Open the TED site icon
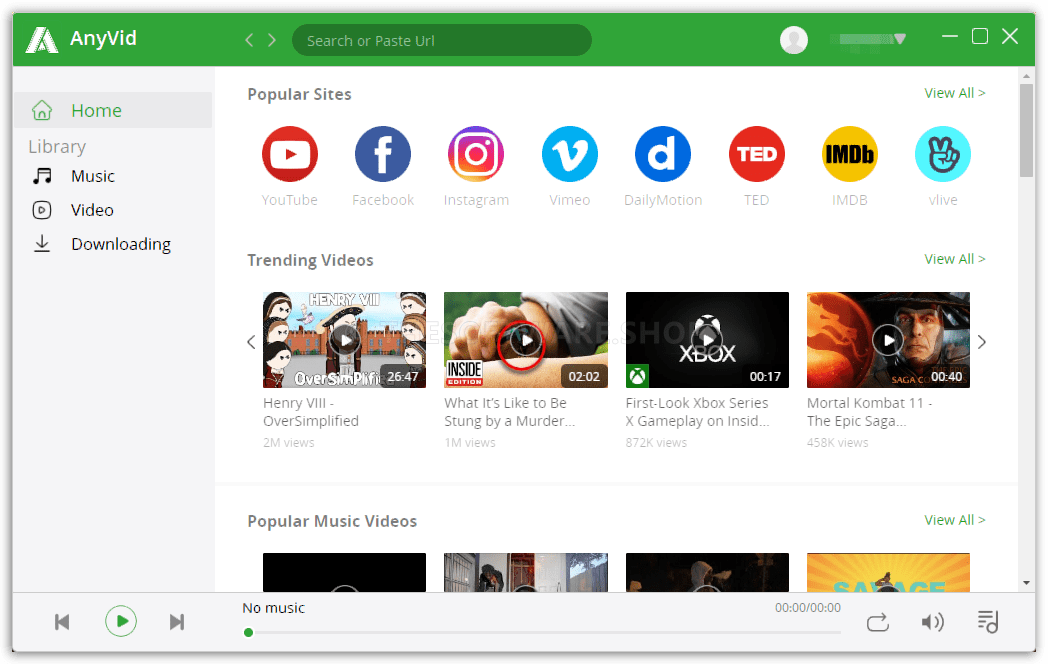The width and height of the screenshot is (1048, 664). (x=757, y=154)
